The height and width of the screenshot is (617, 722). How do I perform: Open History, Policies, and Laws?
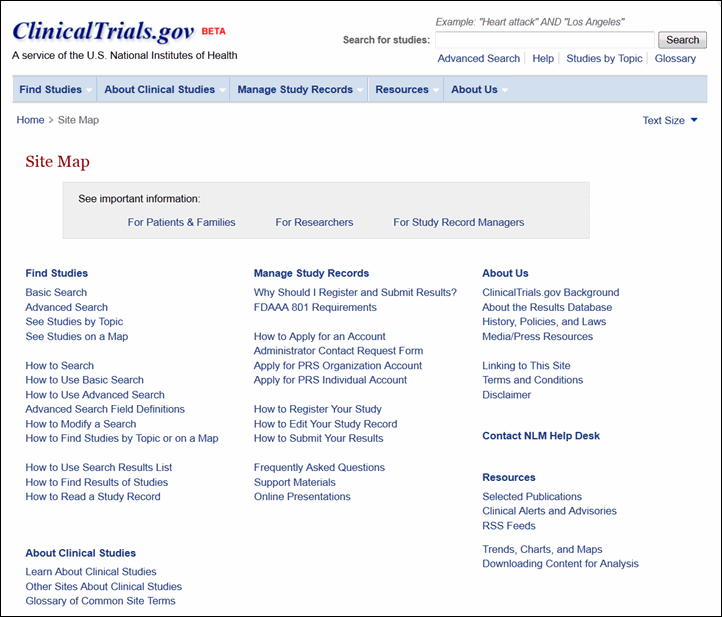[544, 321]
